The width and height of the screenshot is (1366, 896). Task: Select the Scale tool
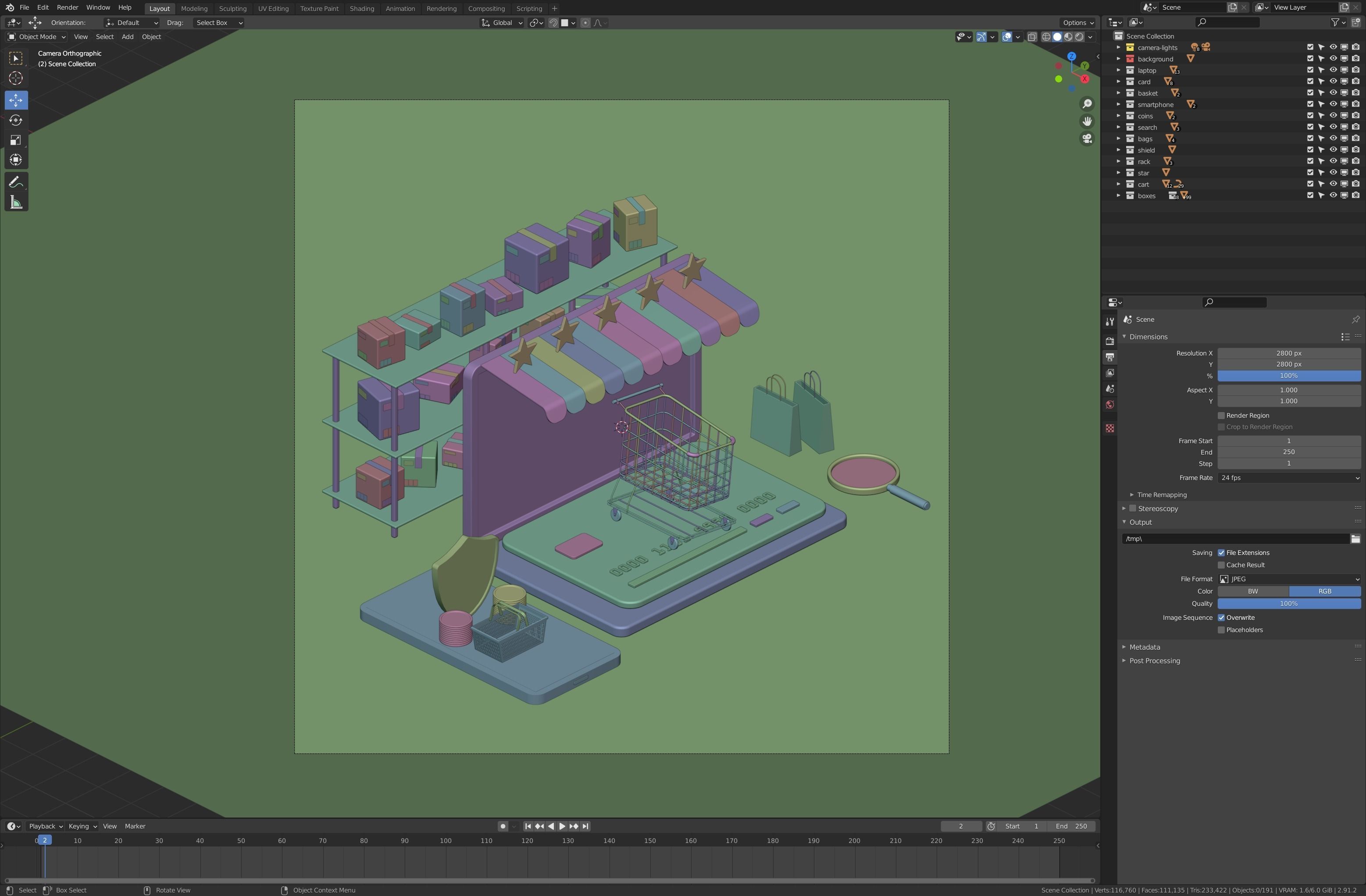[15, 140]
